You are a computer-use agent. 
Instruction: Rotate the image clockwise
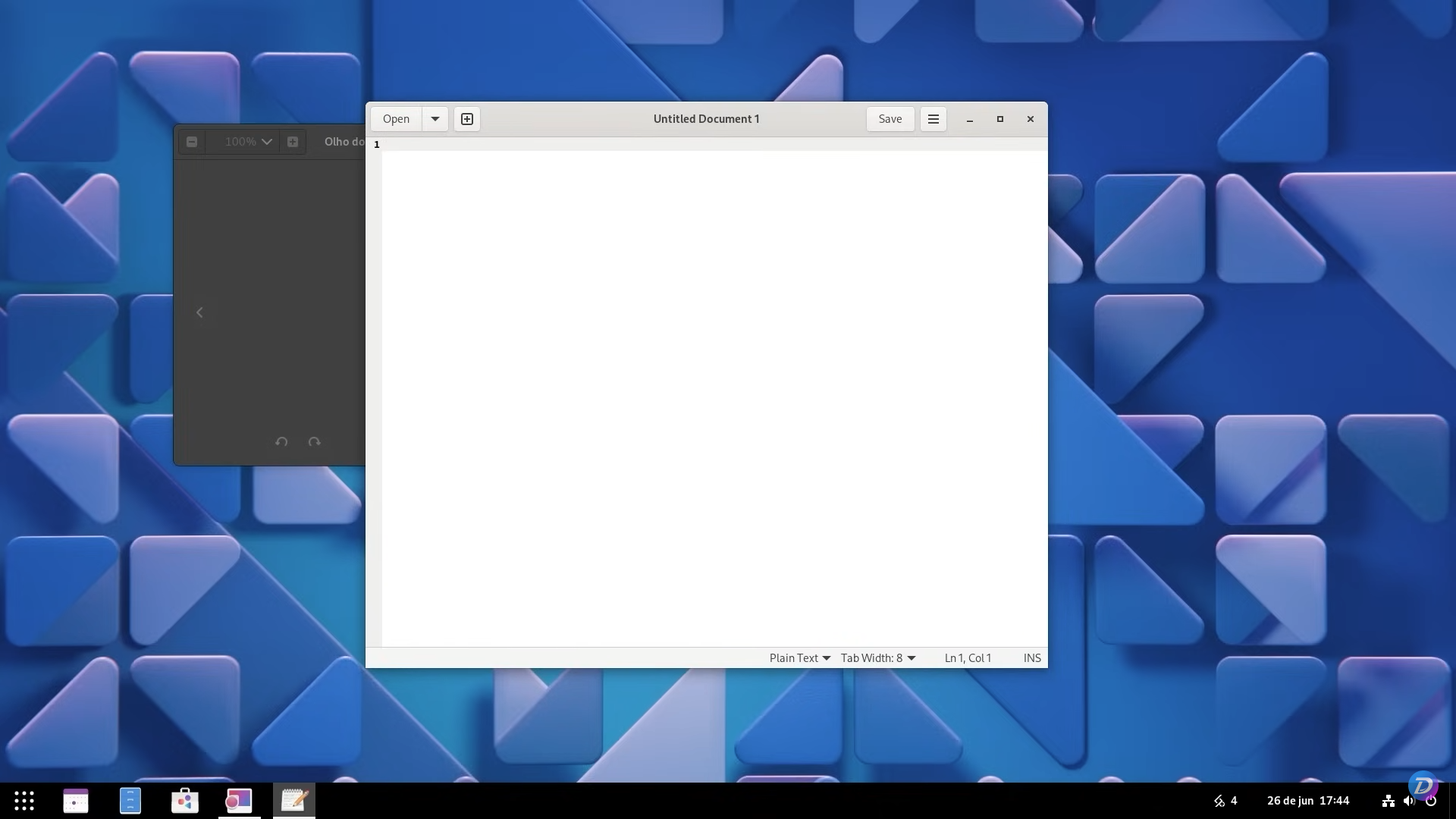pos(315,441)
